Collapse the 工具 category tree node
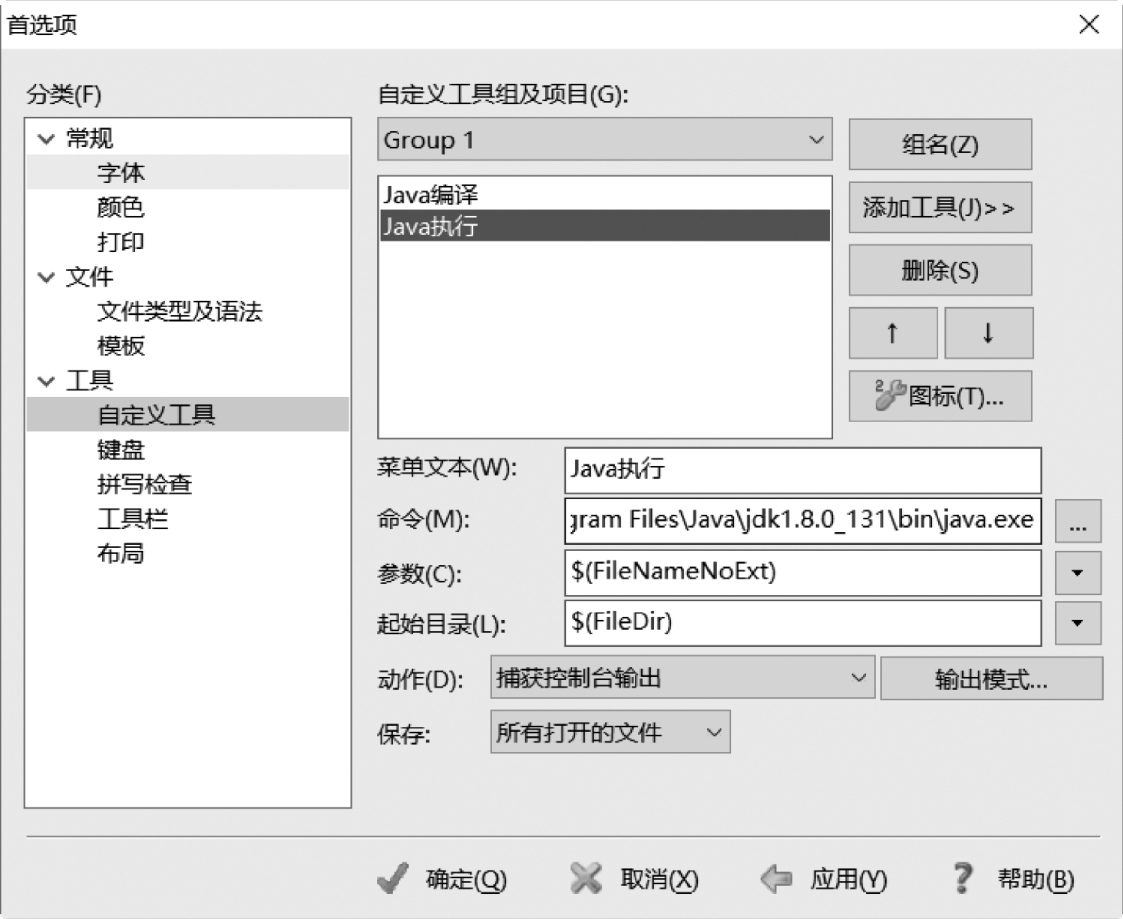The width and height of the screenshot is (1123, 919). [x=47, y=382]
